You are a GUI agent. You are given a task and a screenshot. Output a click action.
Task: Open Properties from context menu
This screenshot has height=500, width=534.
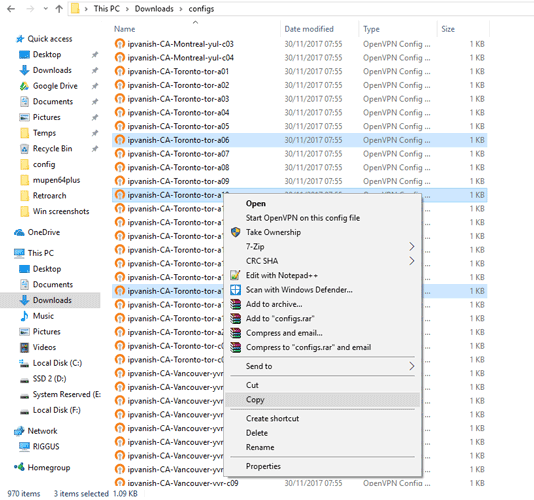(263, 466)
